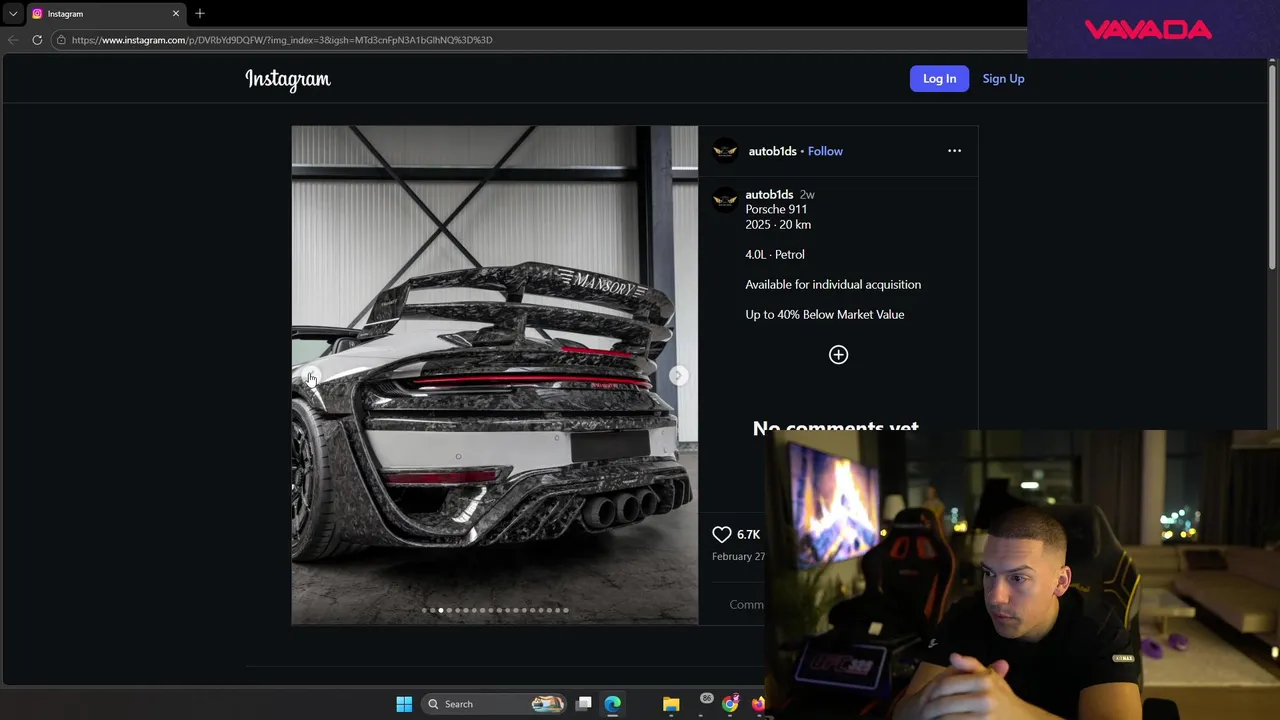The height and width of the screenshot is (720, 1280).
Task: Click the Log In button
Action: (939, 79)
